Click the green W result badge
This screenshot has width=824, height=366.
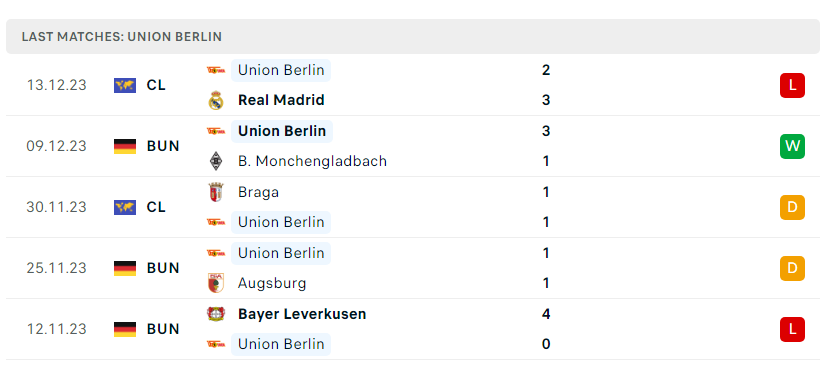coord(792,146)
